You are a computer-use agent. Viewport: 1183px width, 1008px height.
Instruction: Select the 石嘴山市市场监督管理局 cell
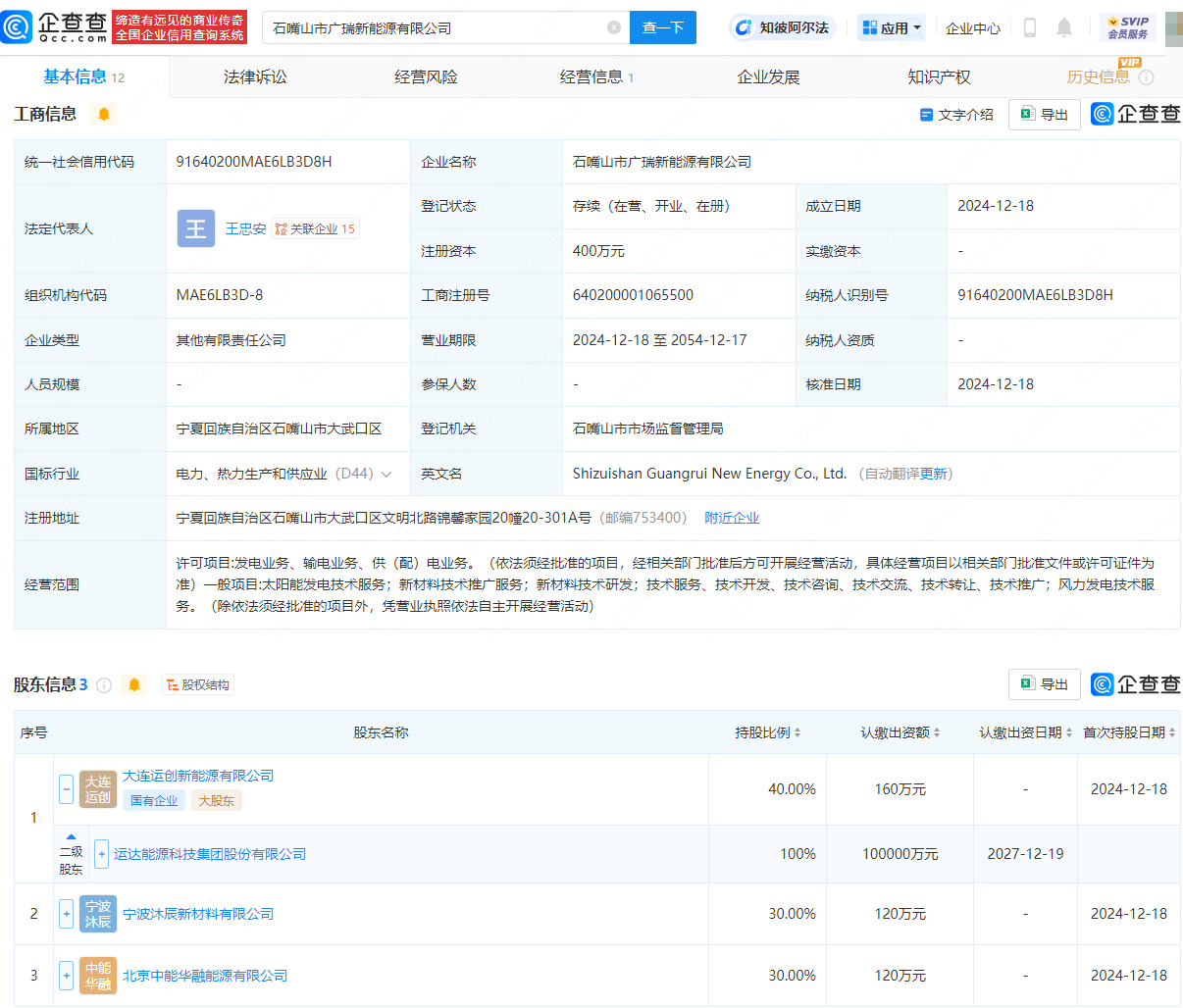pyautogui.click(x=648, y=428)
